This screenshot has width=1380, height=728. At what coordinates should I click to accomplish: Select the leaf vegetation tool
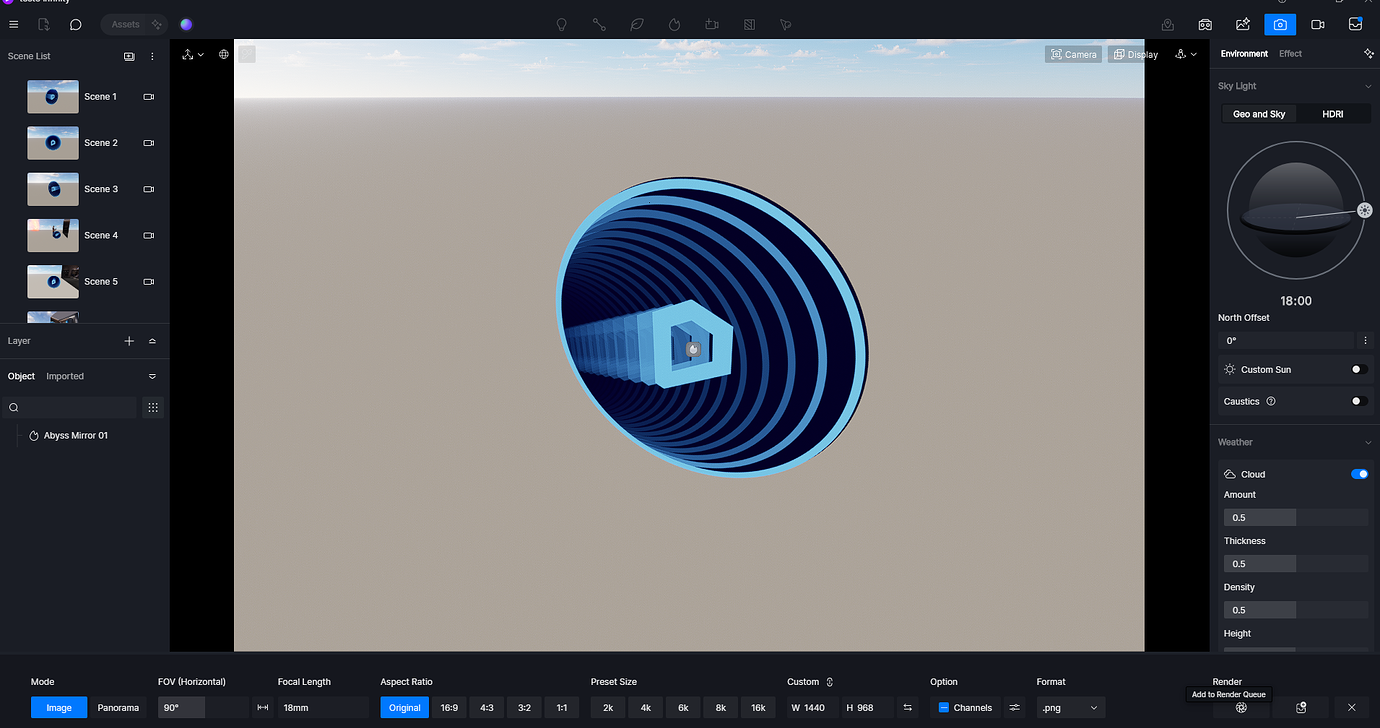pyautogui.click(x=637, y=24)
